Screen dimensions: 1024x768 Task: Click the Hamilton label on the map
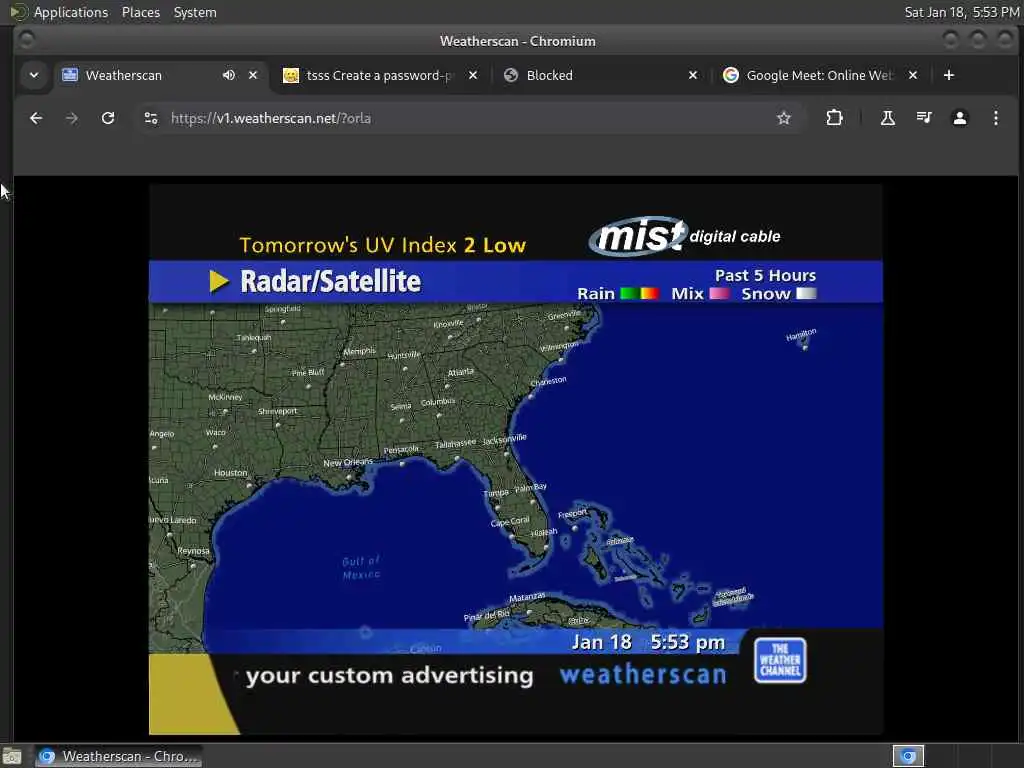(x=801, y=335)
